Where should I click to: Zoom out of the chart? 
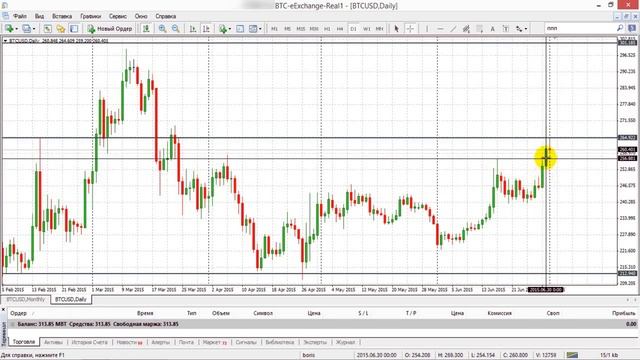tap(176, 29)
